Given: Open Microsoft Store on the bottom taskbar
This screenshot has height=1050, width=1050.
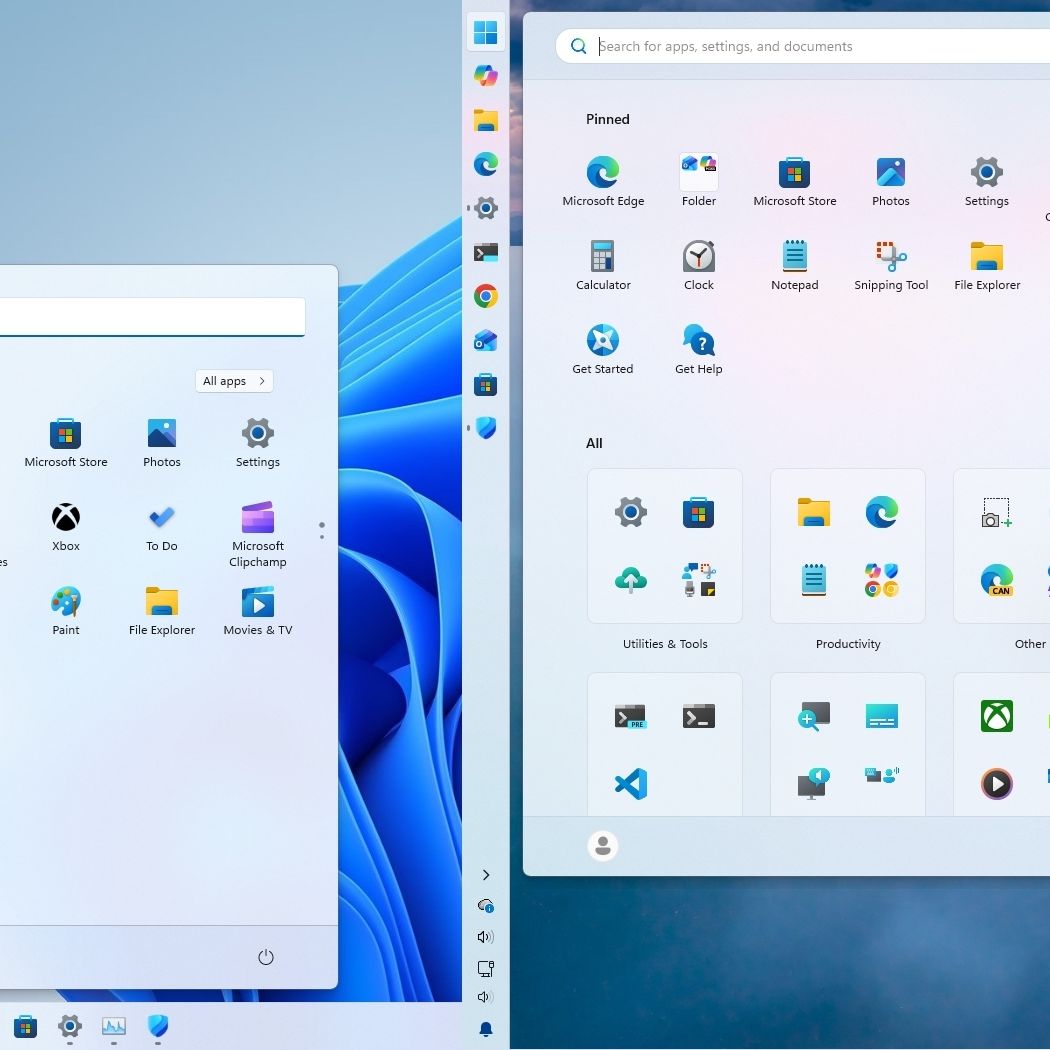Looking at the screenshot, I should click(25, 1026).
